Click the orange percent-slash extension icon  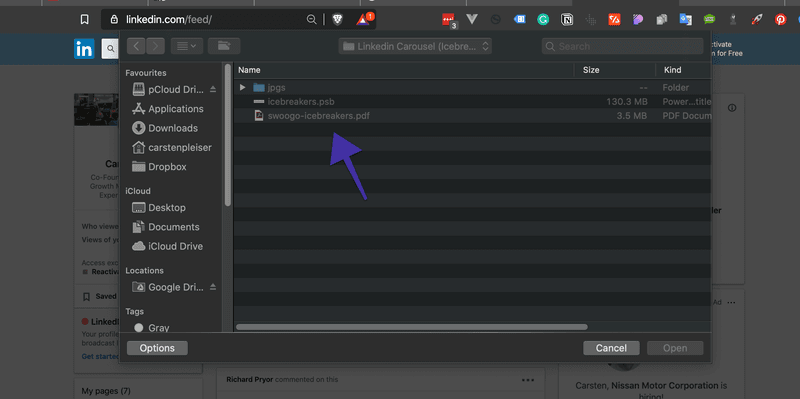614,19
